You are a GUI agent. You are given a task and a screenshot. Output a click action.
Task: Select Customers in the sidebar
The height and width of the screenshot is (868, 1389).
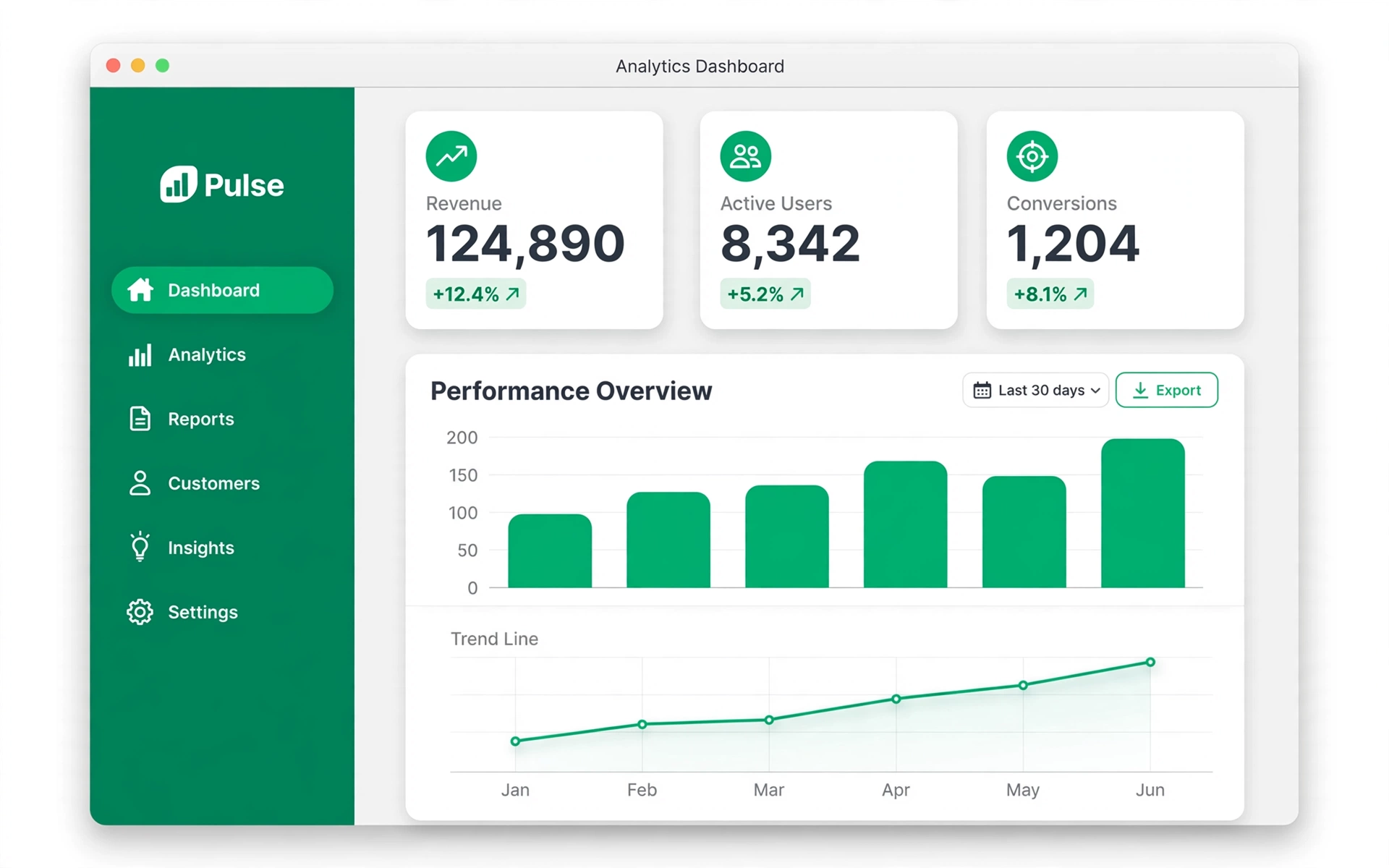213,483
